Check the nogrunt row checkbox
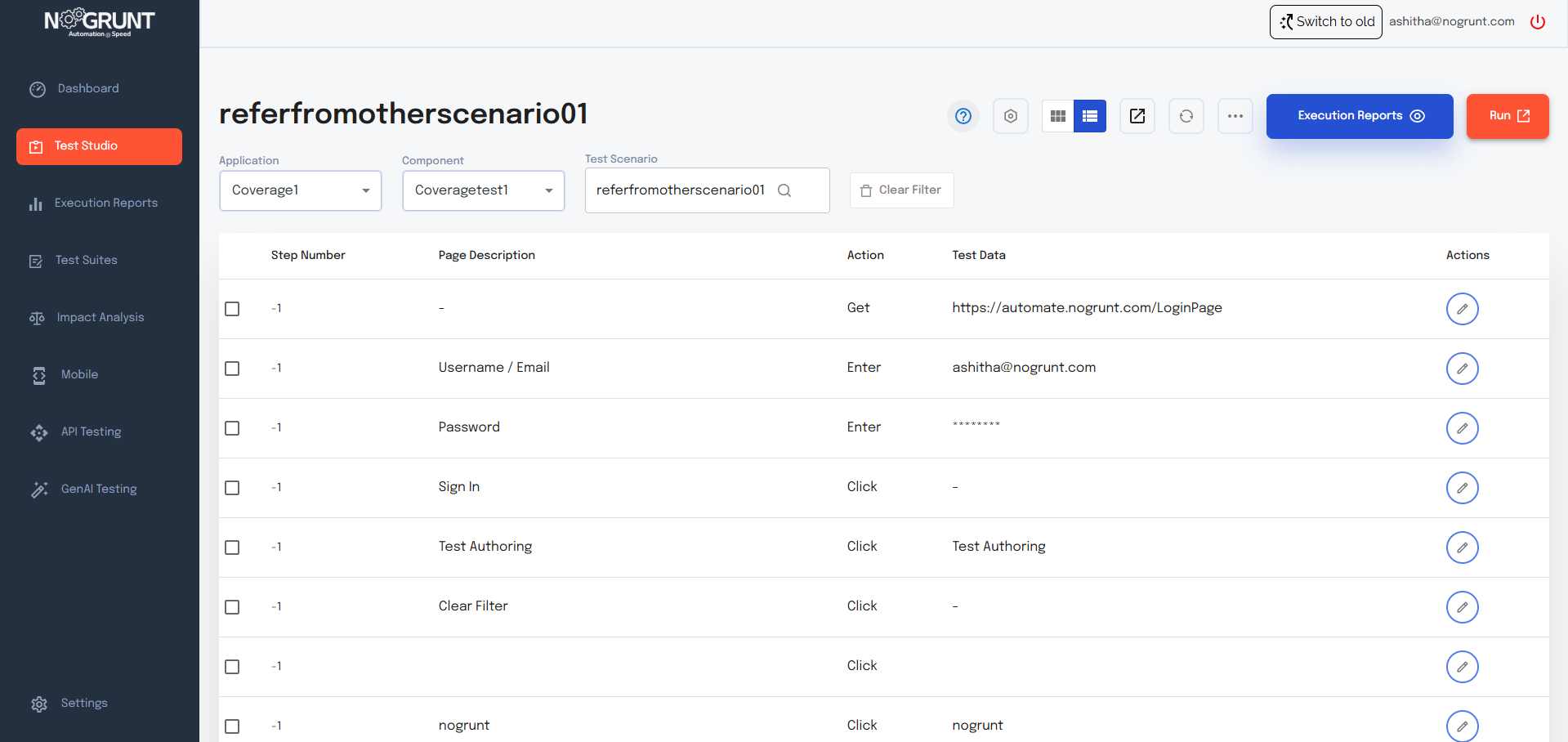This screenshot has height=742, width=1568. (x=232, y=726)
